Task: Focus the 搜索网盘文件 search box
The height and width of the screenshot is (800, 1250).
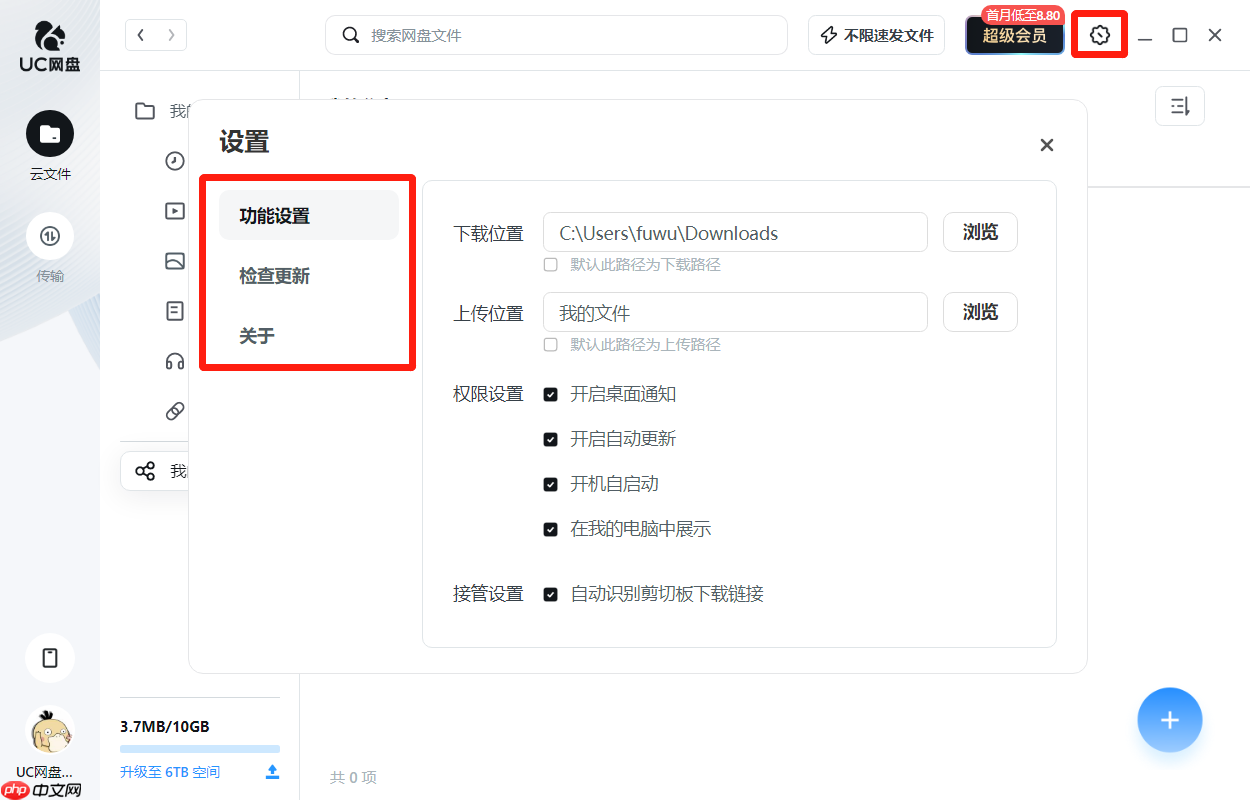Action: (556, 35)
